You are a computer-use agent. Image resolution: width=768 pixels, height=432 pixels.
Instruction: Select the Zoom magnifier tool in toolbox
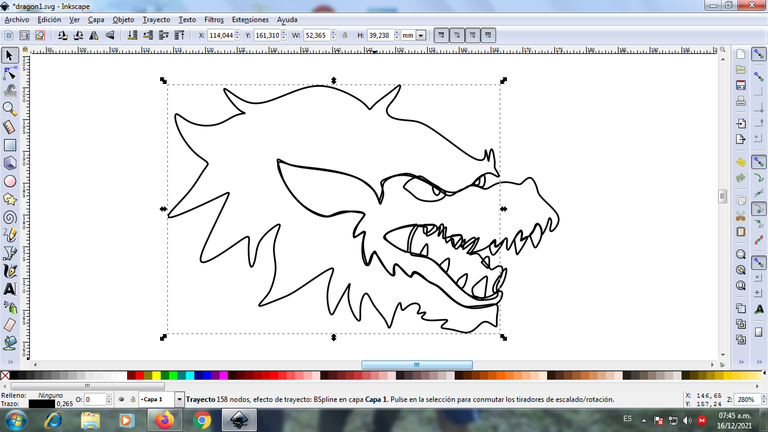click(x=10, y=109)
